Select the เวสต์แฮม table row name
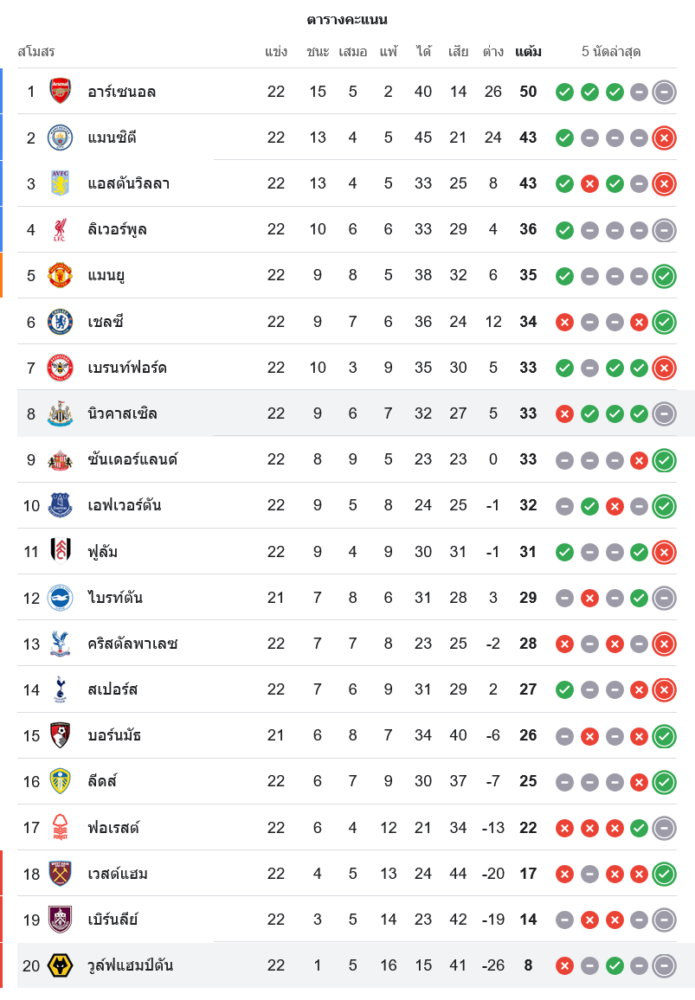The height and width of the screenshot is (1000, 695). click(117, 874)
